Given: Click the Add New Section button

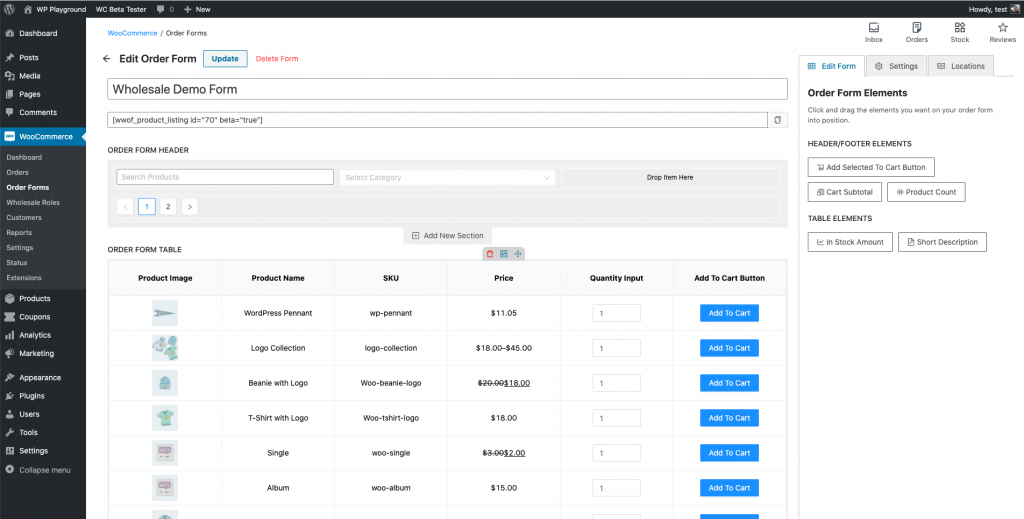Looking at the screenshot, I should [x=447, y=236].
